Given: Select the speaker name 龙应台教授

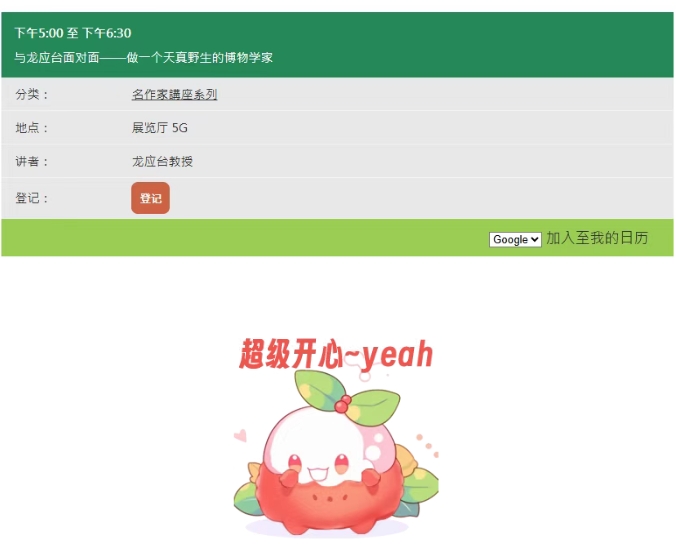Looking at the screenshot, I should point(162,161).
